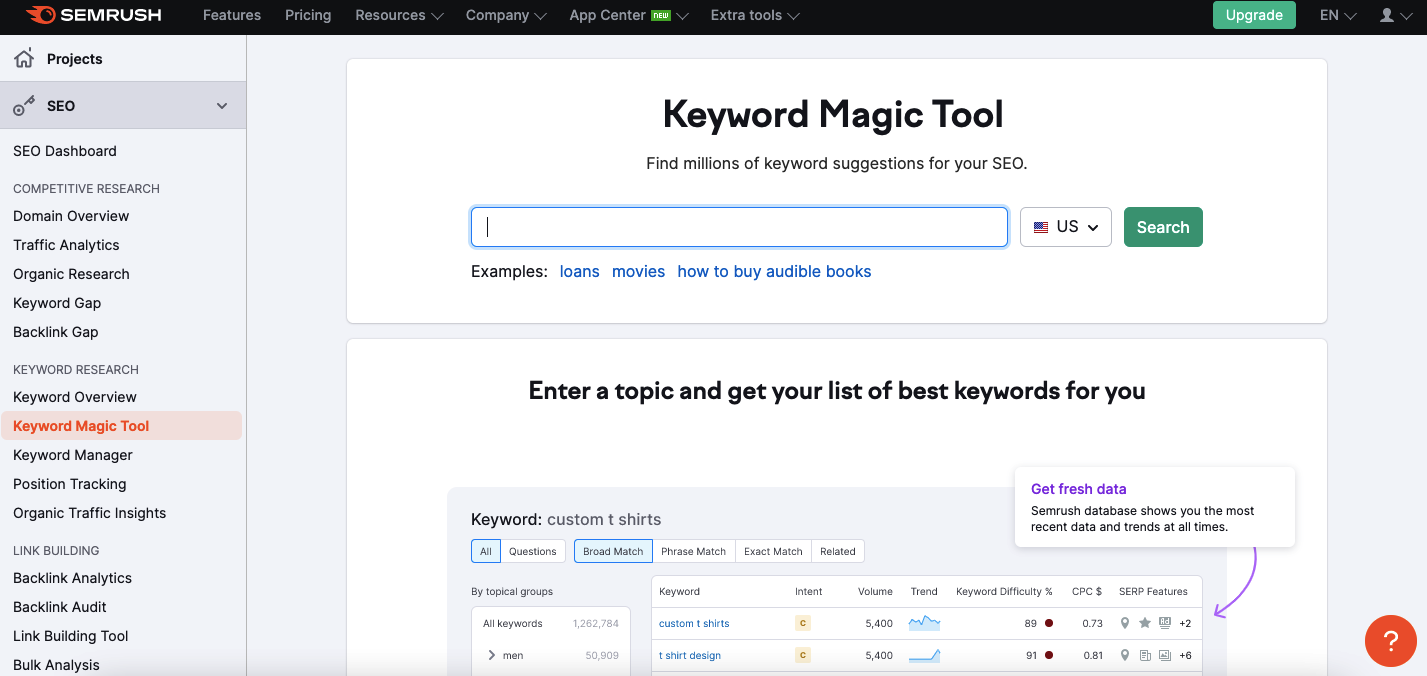Click the Projects home icon in the sidebar
Viewport: 1427px width, 676px height.
click(x=22, y=58)
